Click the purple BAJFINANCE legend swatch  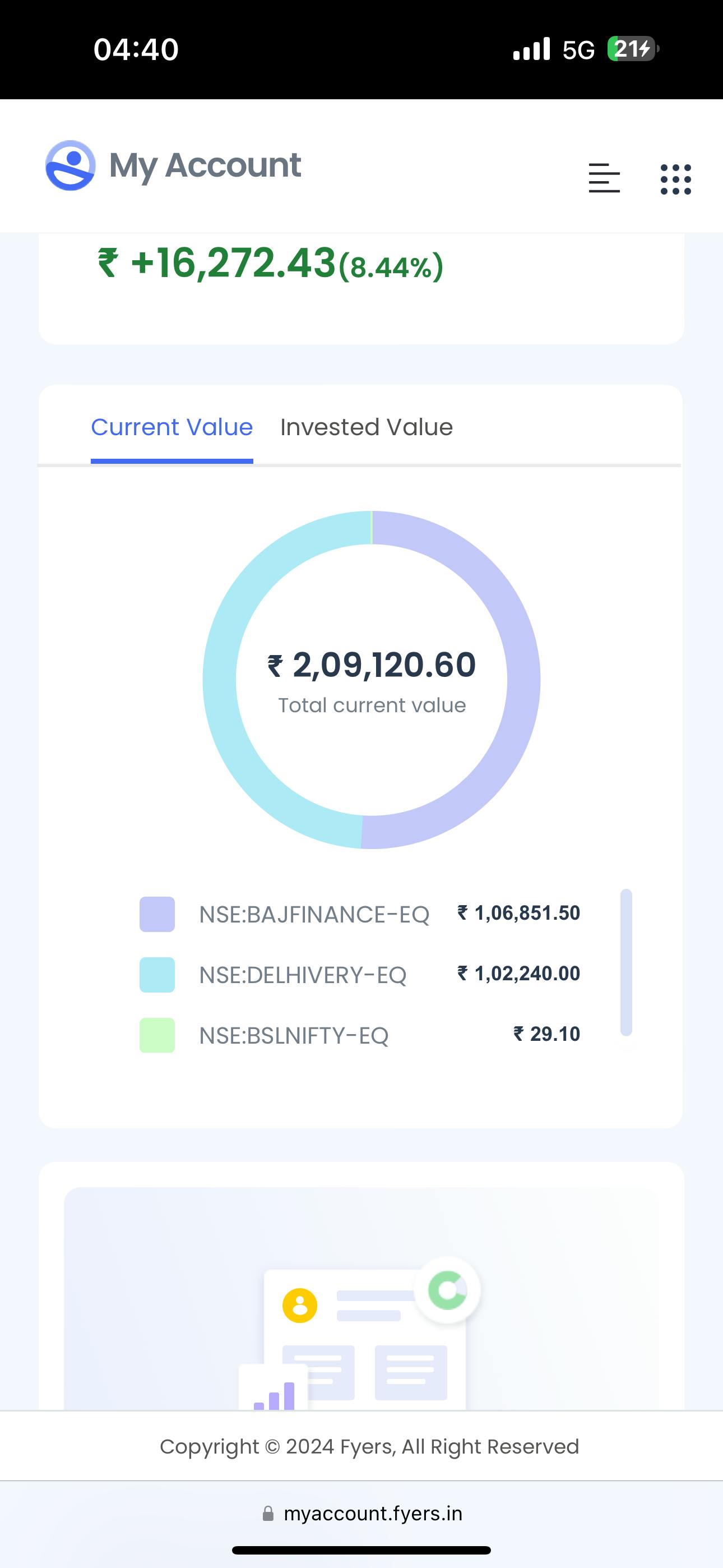pos(157,914)
